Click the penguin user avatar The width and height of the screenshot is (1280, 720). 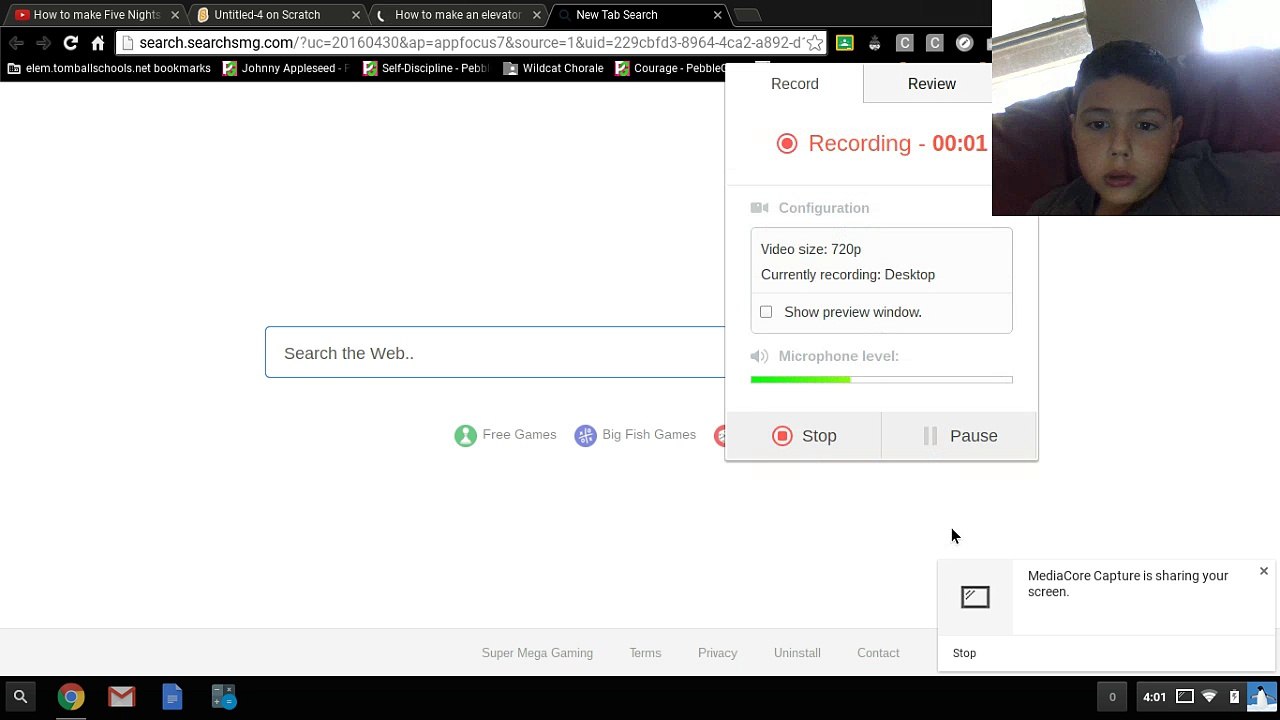(1262, 697)
